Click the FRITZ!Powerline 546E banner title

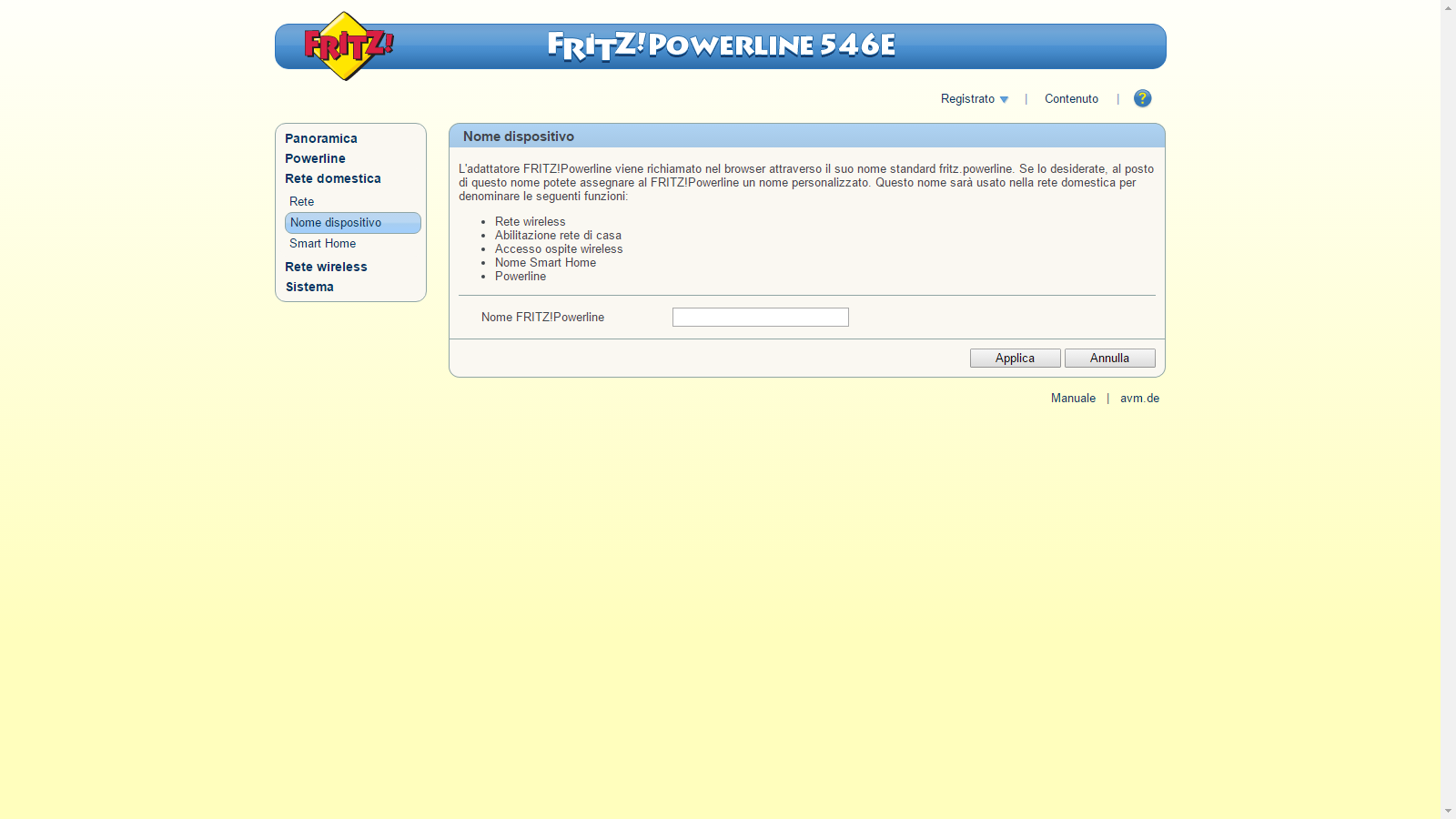click(x=721, y=45)
